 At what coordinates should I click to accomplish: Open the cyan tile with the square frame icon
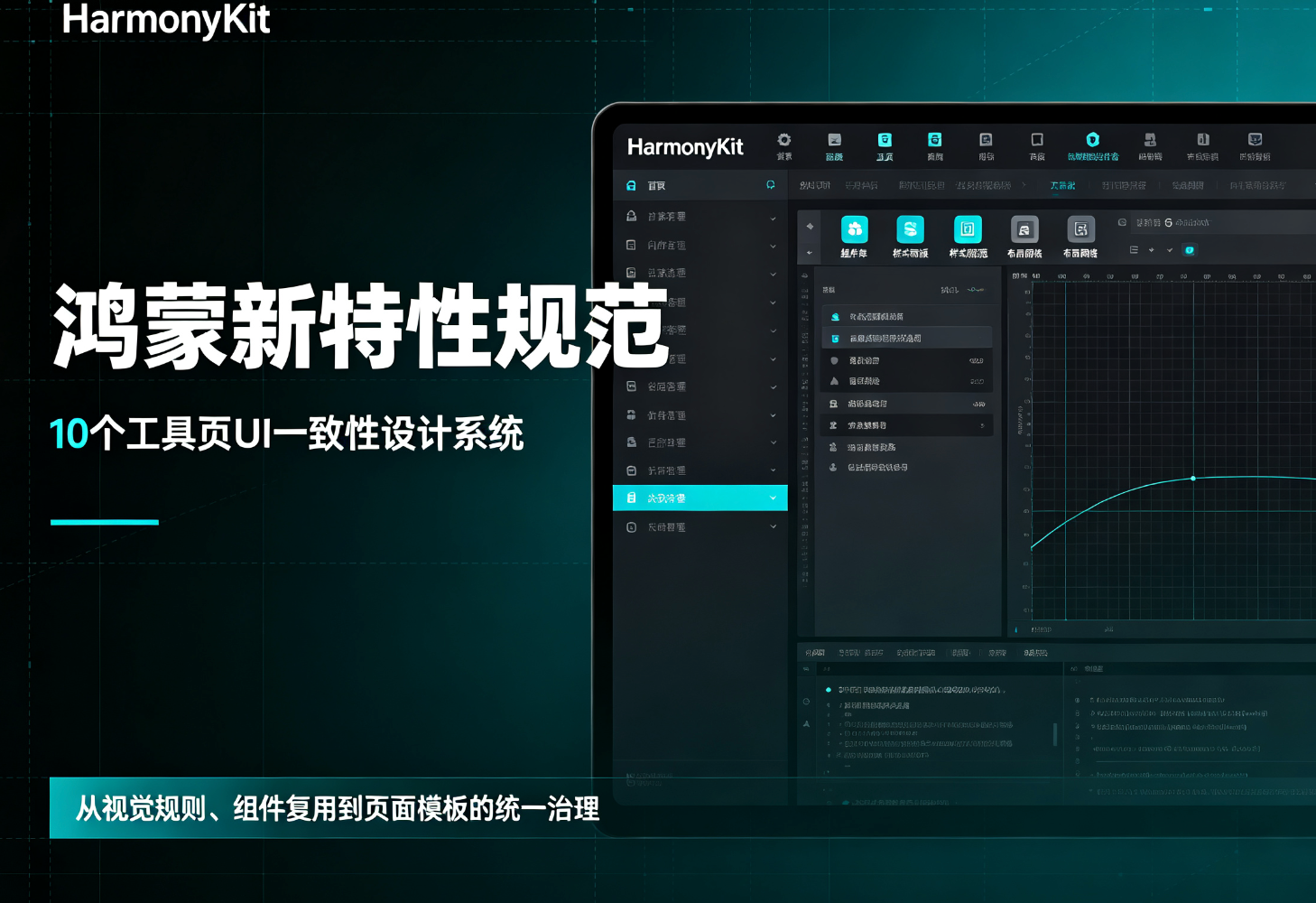[968, 229]
